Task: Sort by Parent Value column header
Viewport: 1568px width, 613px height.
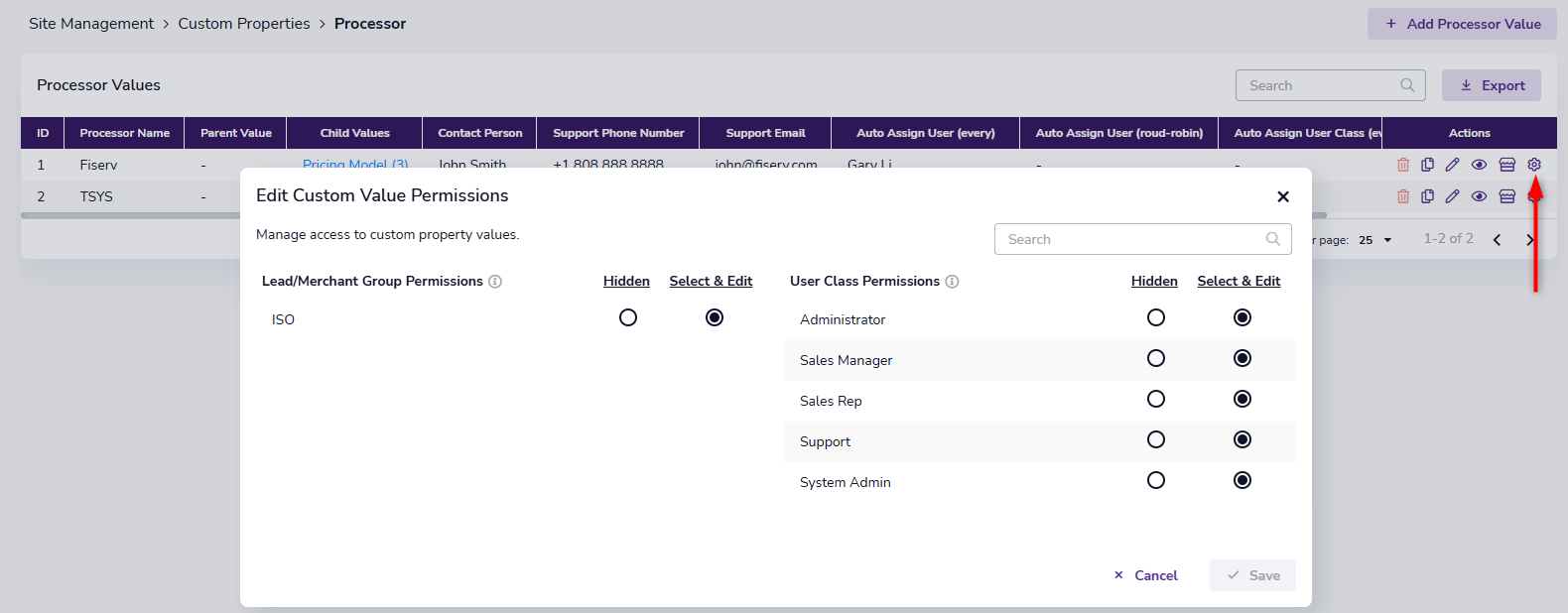Action: tap(236, 133)
